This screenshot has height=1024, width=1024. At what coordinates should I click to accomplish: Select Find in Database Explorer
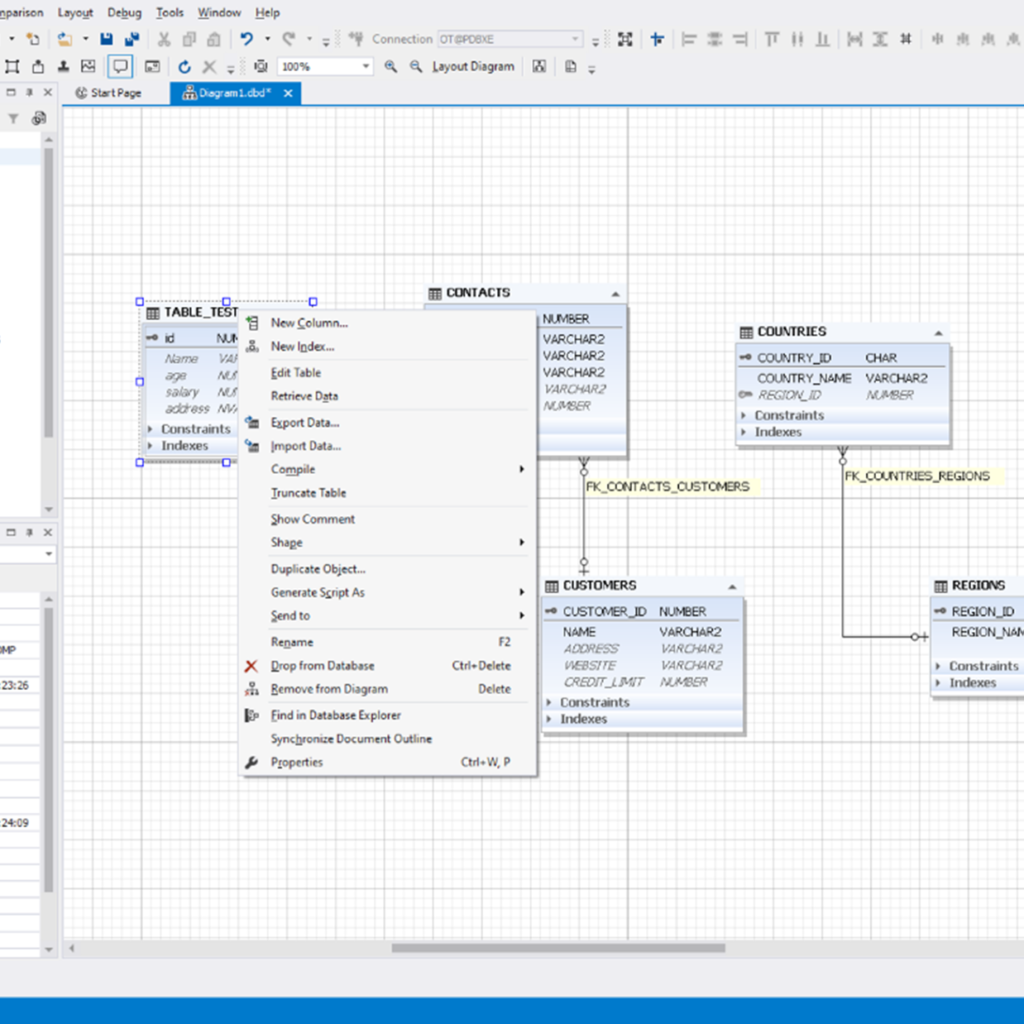pyautogui.click(x=388, y=715)
